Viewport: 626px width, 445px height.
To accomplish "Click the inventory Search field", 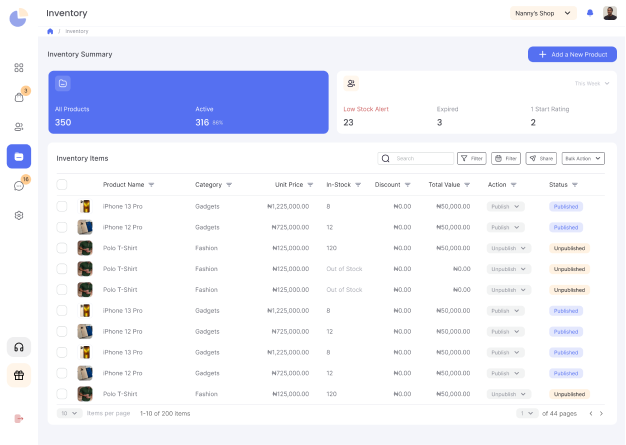I will [415, 158].
